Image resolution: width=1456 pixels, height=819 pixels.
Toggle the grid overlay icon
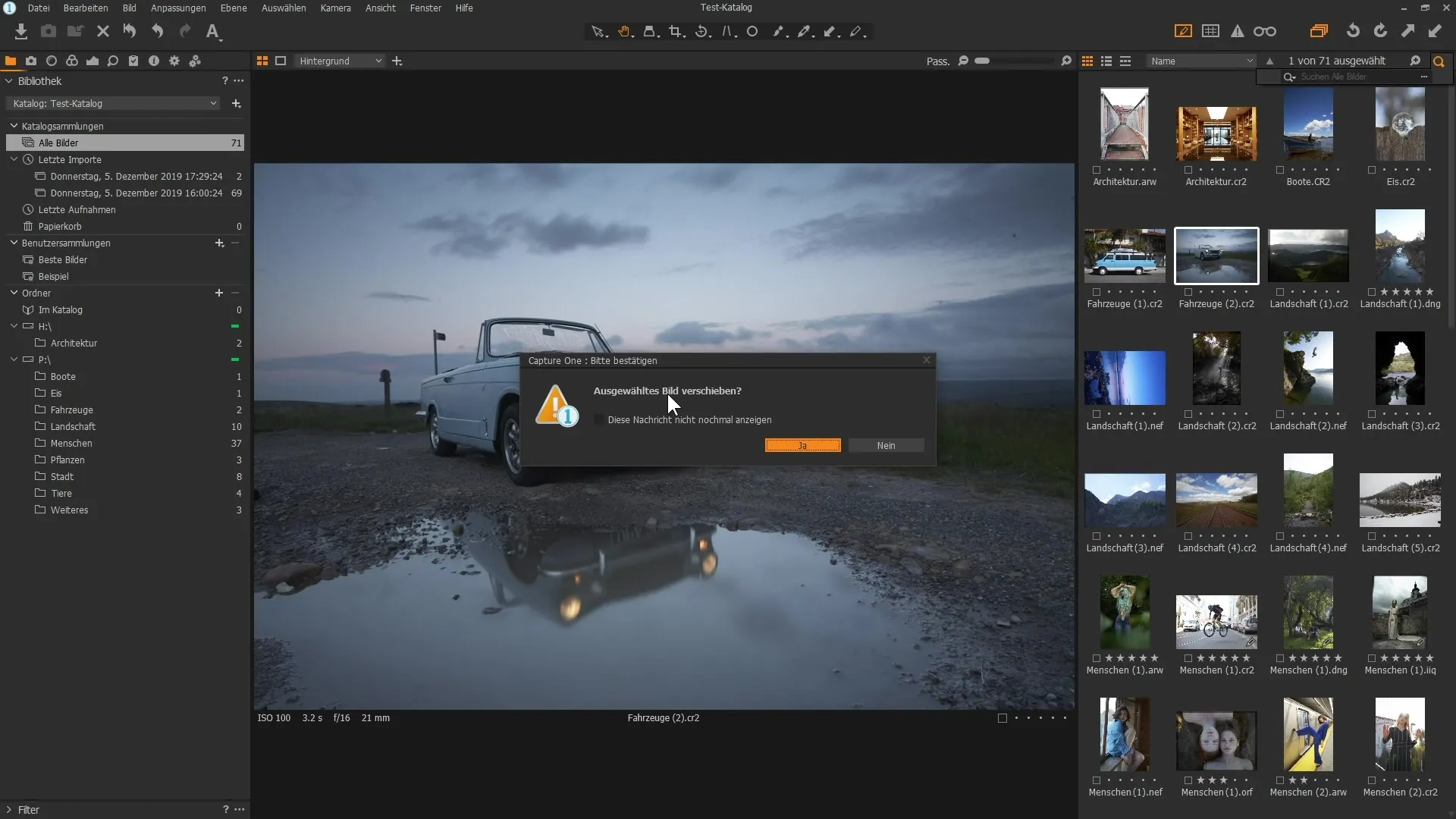(1211, 31)
